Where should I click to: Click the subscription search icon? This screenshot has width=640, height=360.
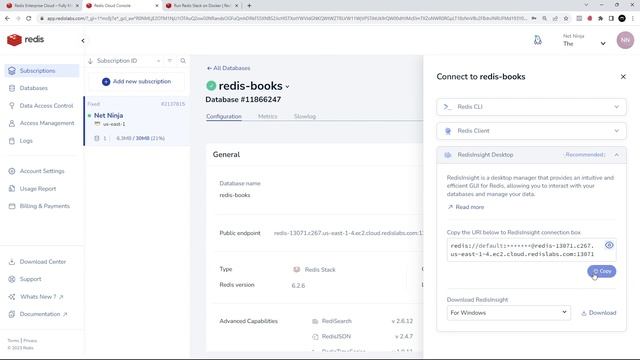click(x=183, y=61)
